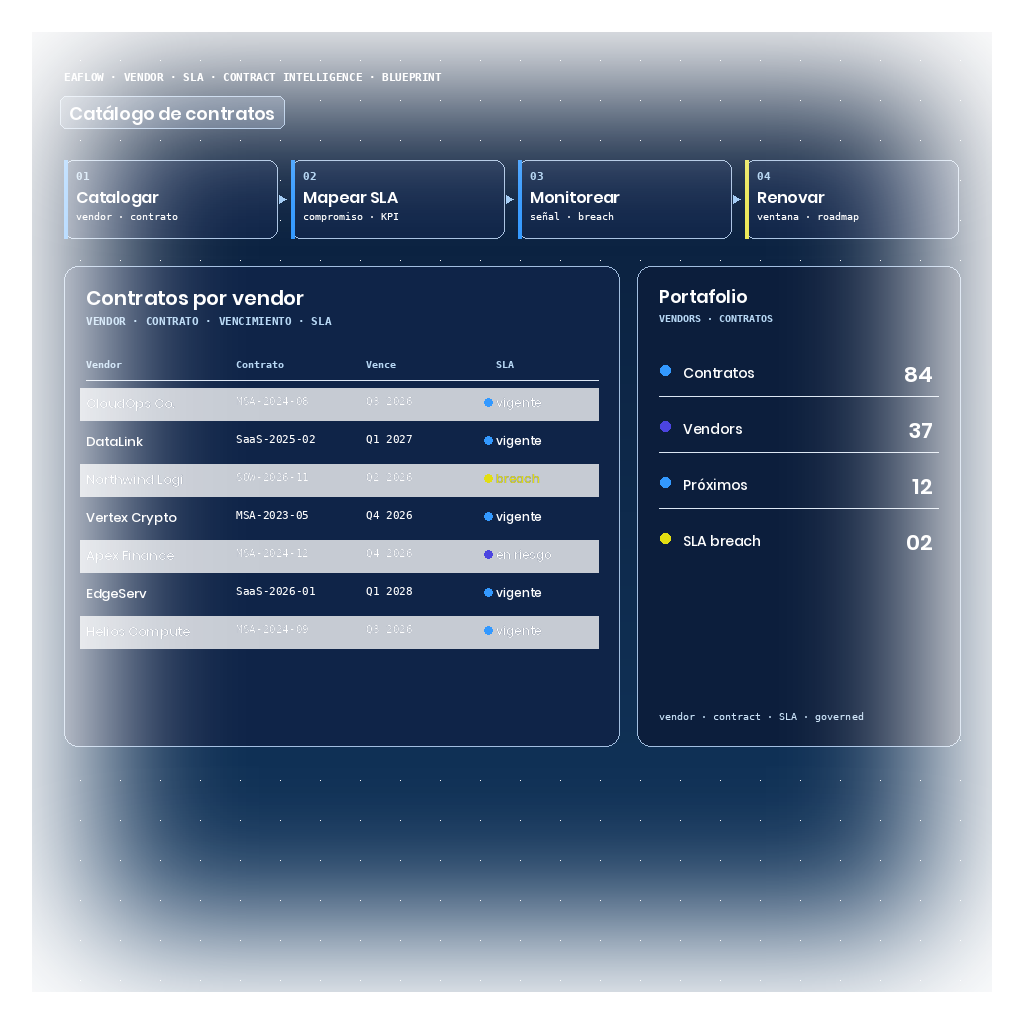1024x1024 pixels.
Task: Click contract code MSA-2023-05
Action: point(272,515)
